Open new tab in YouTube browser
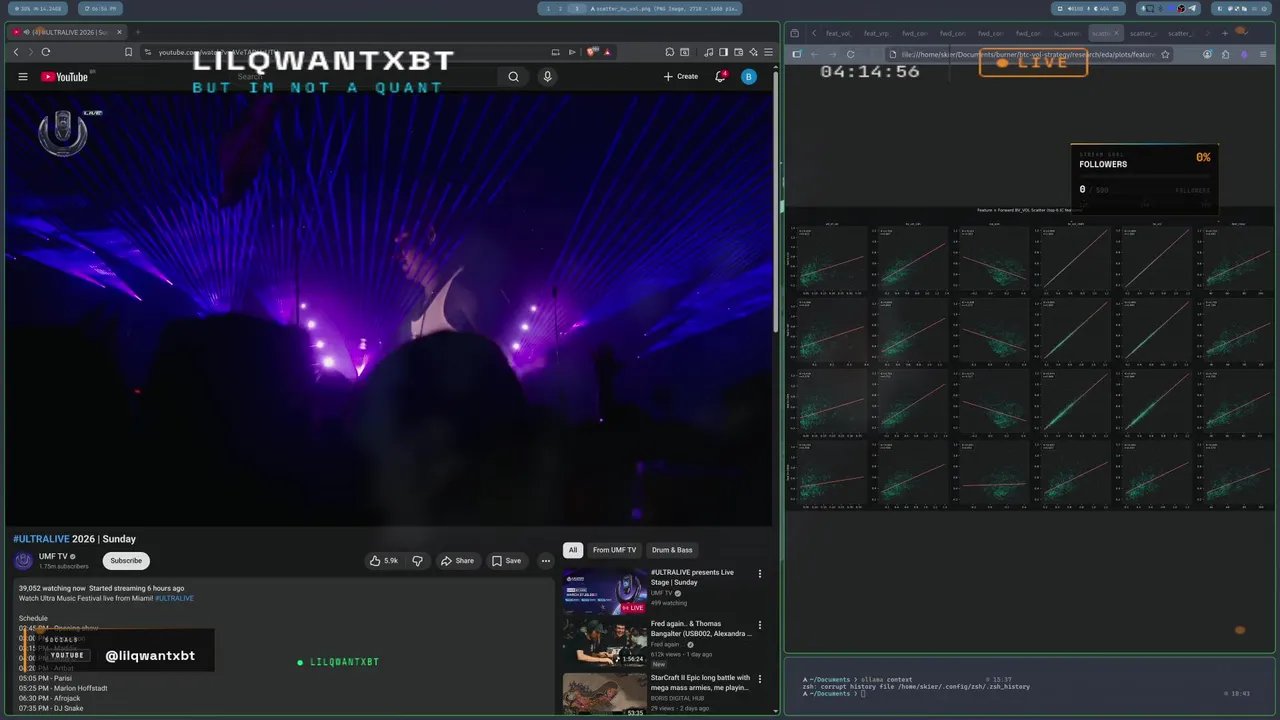This screenshot has height=720, width=1280. [138, 32]
